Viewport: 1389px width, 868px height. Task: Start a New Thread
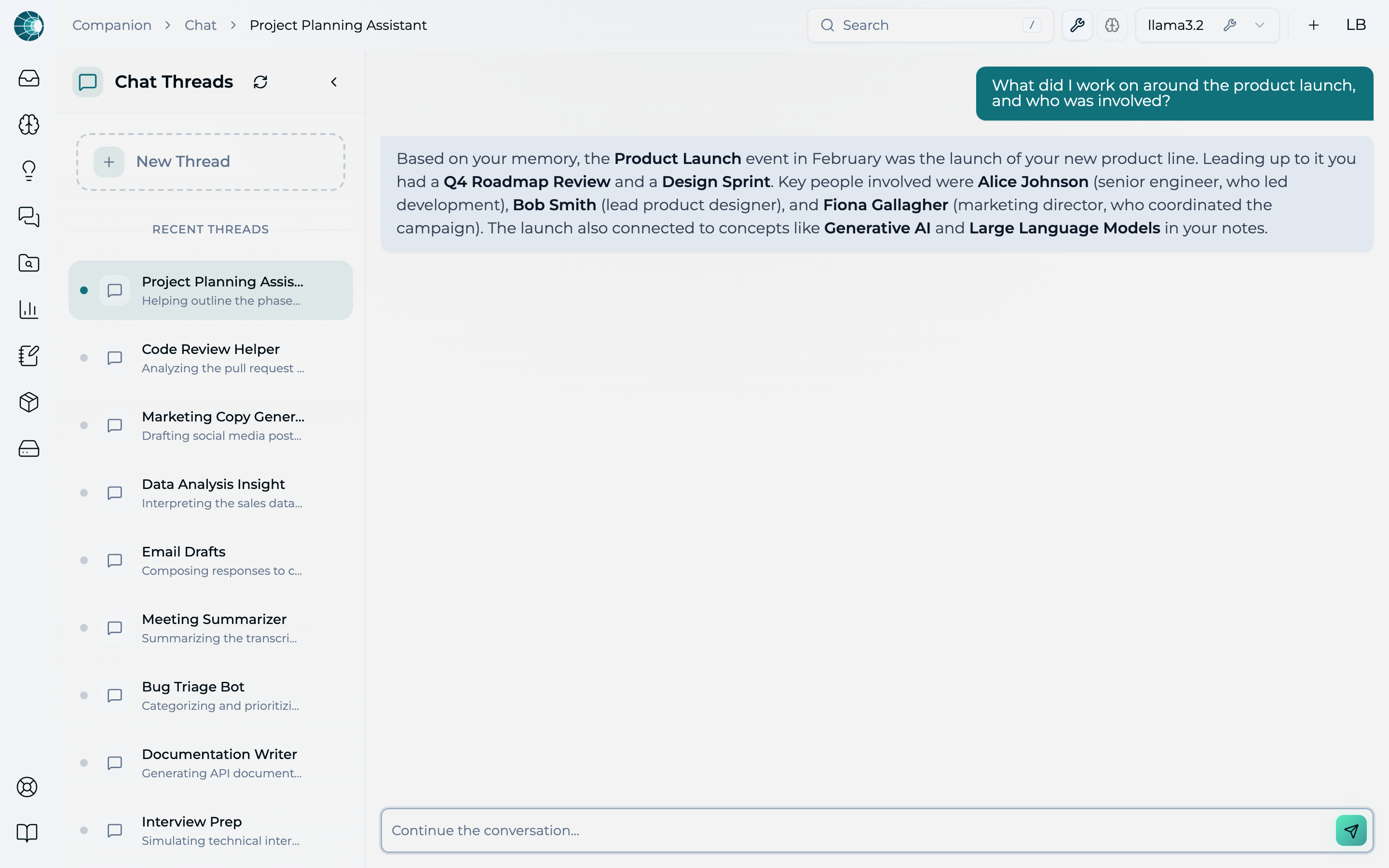[211, 162]
